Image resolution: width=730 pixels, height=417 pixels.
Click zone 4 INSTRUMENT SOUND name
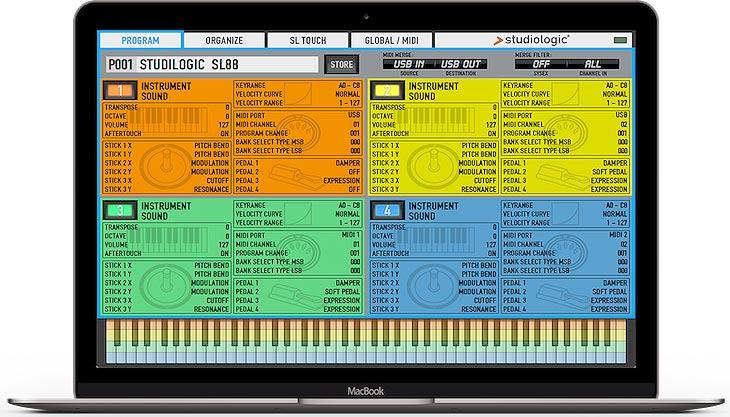(x=433, y=211)
